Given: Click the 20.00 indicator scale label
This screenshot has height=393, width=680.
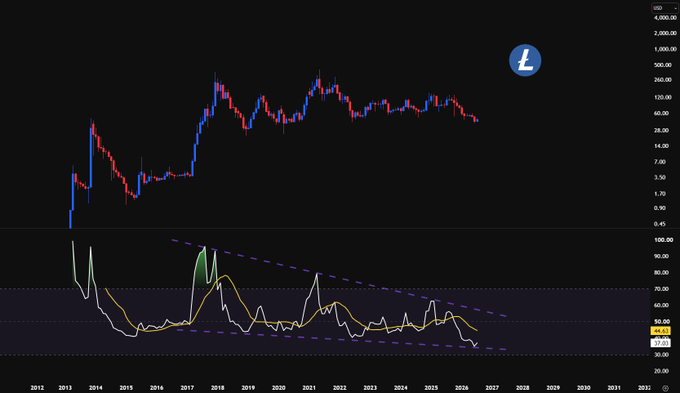Looking at the screenshot, I should [x=662, y=371].
